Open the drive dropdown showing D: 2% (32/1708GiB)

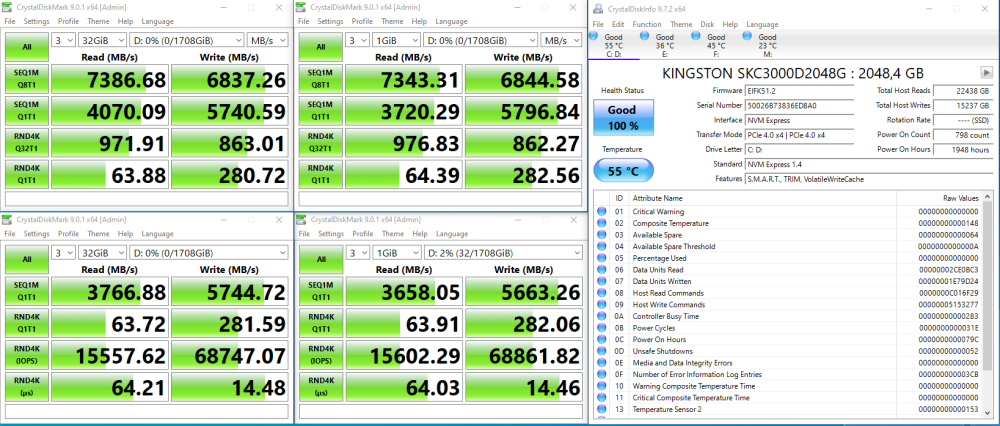click(x=500, y=253)
